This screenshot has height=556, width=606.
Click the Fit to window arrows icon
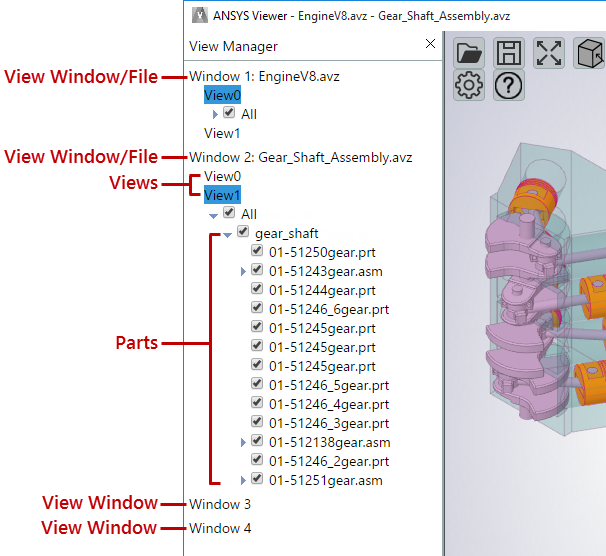549,53
